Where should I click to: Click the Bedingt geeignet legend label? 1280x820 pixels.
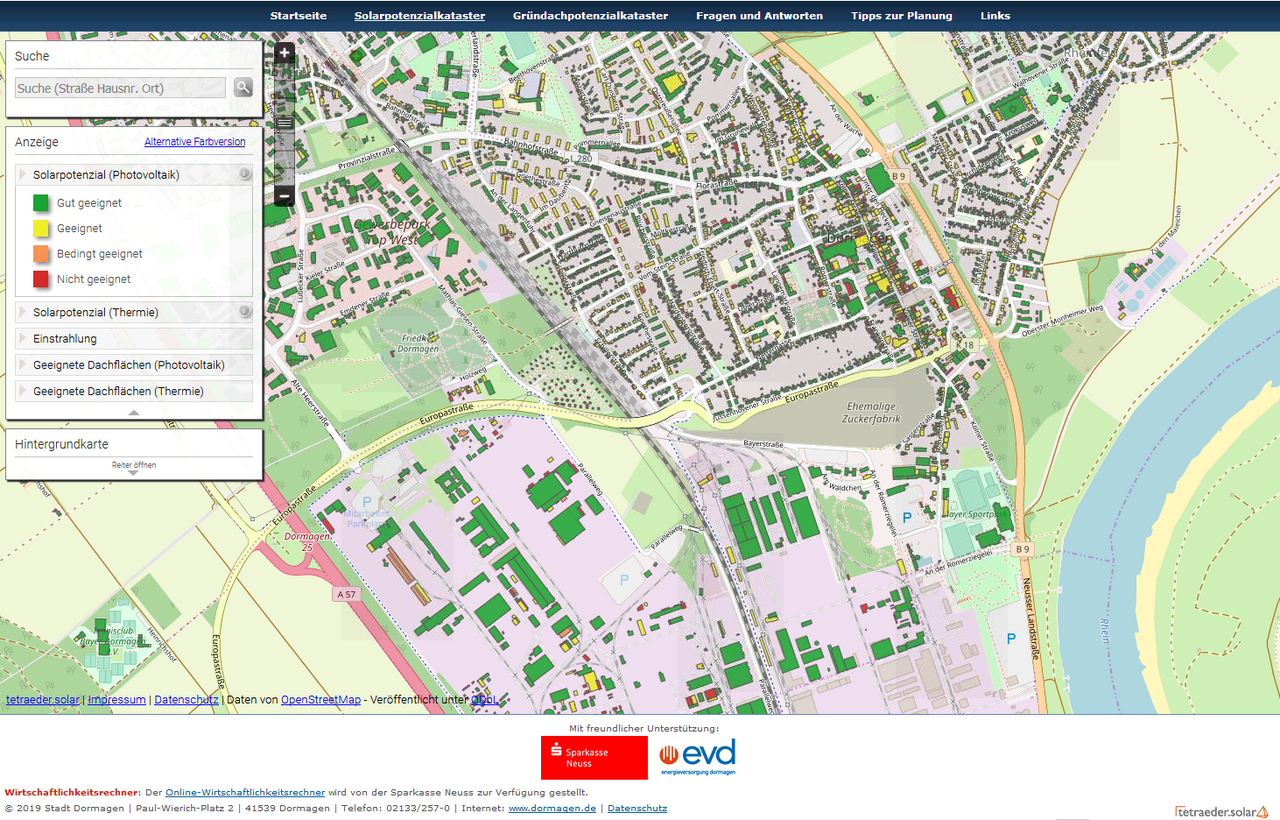pyautogui.click(x=100, y=254)
